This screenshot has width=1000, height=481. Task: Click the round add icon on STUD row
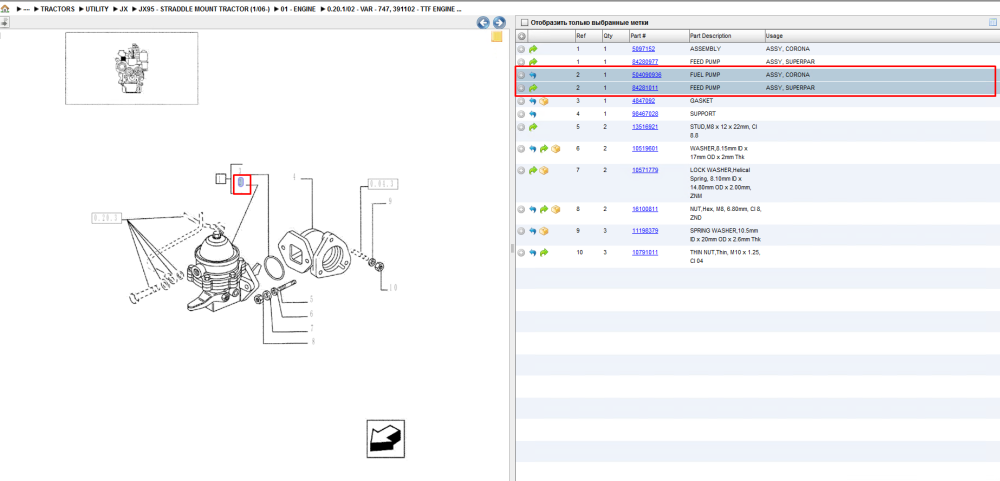coord(522,127)
